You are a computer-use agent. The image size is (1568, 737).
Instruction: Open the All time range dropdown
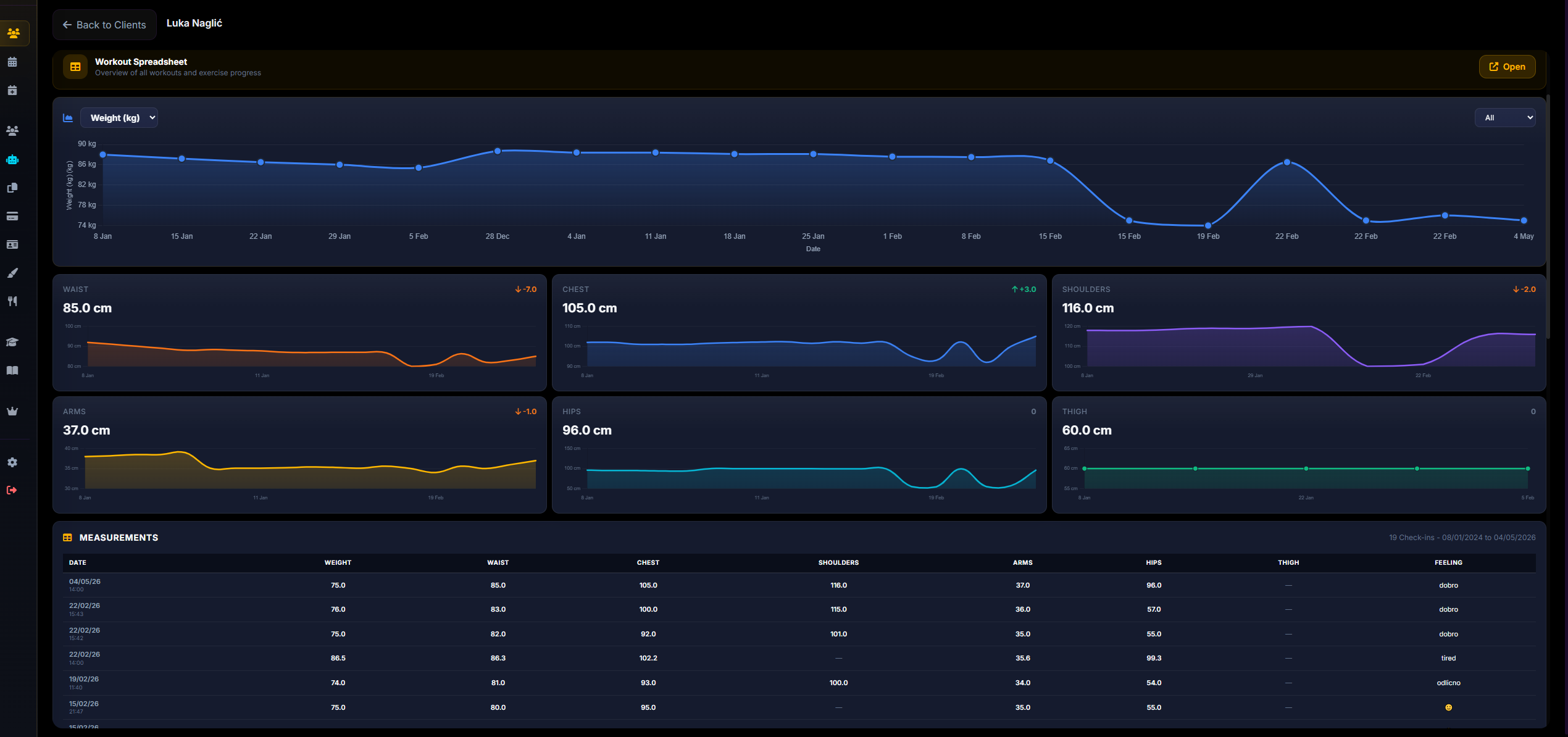1505,118
